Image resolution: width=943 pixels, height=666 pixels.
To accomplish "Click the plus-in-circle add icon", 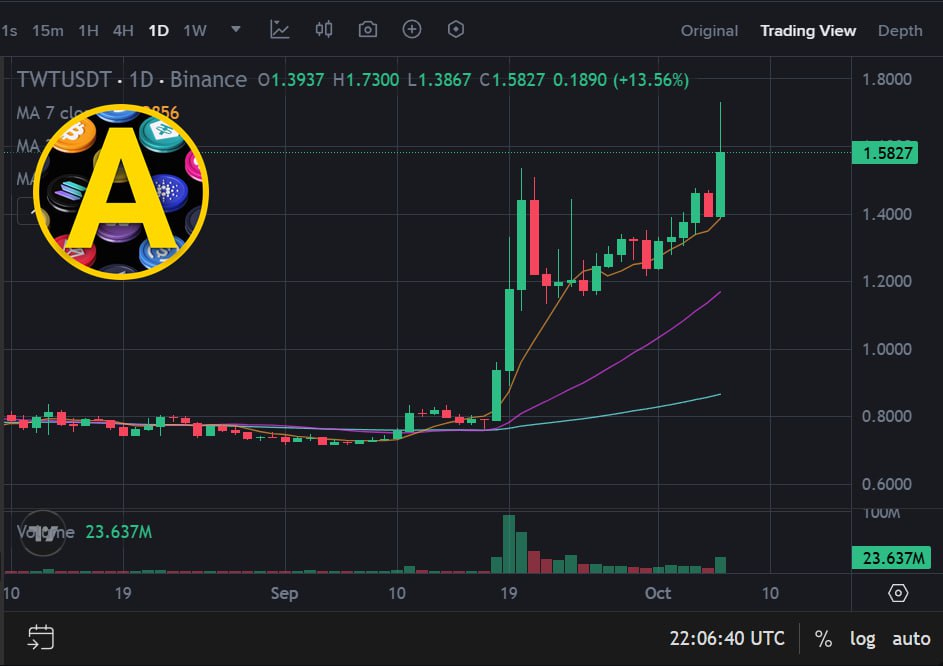I will [412, 29].
